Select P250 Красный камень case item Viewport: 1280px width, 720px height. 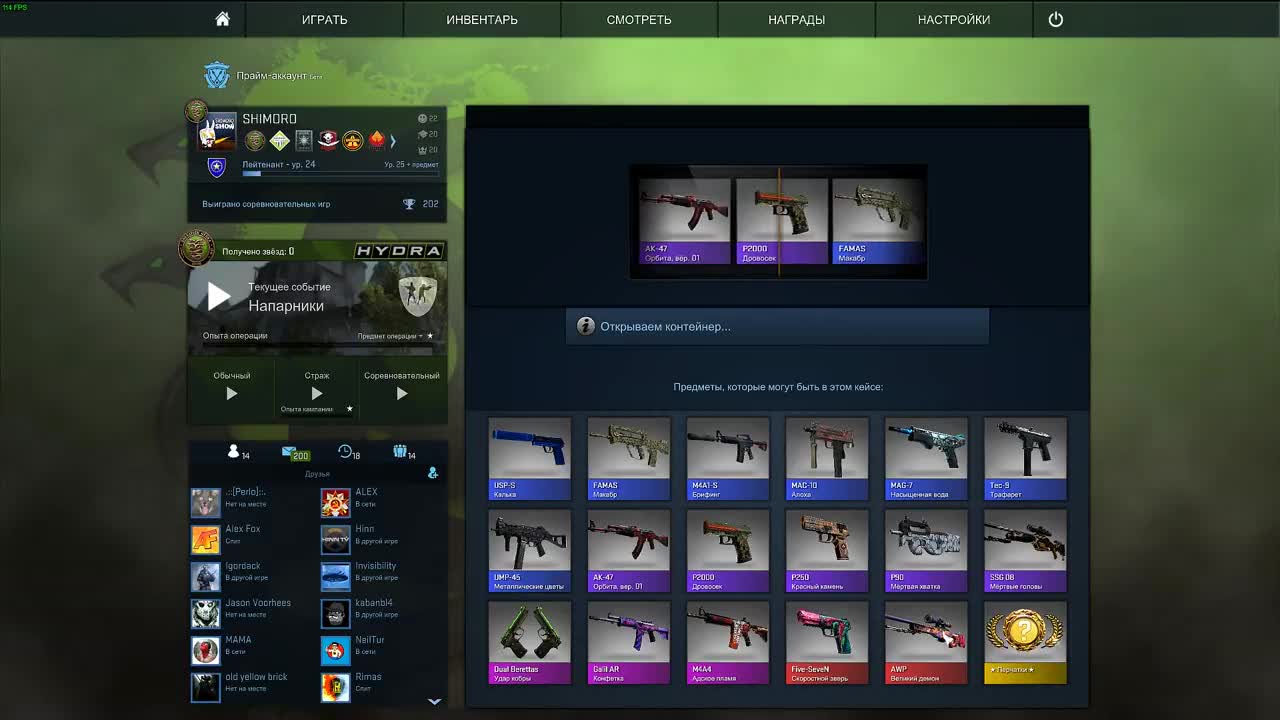(827, 550)
